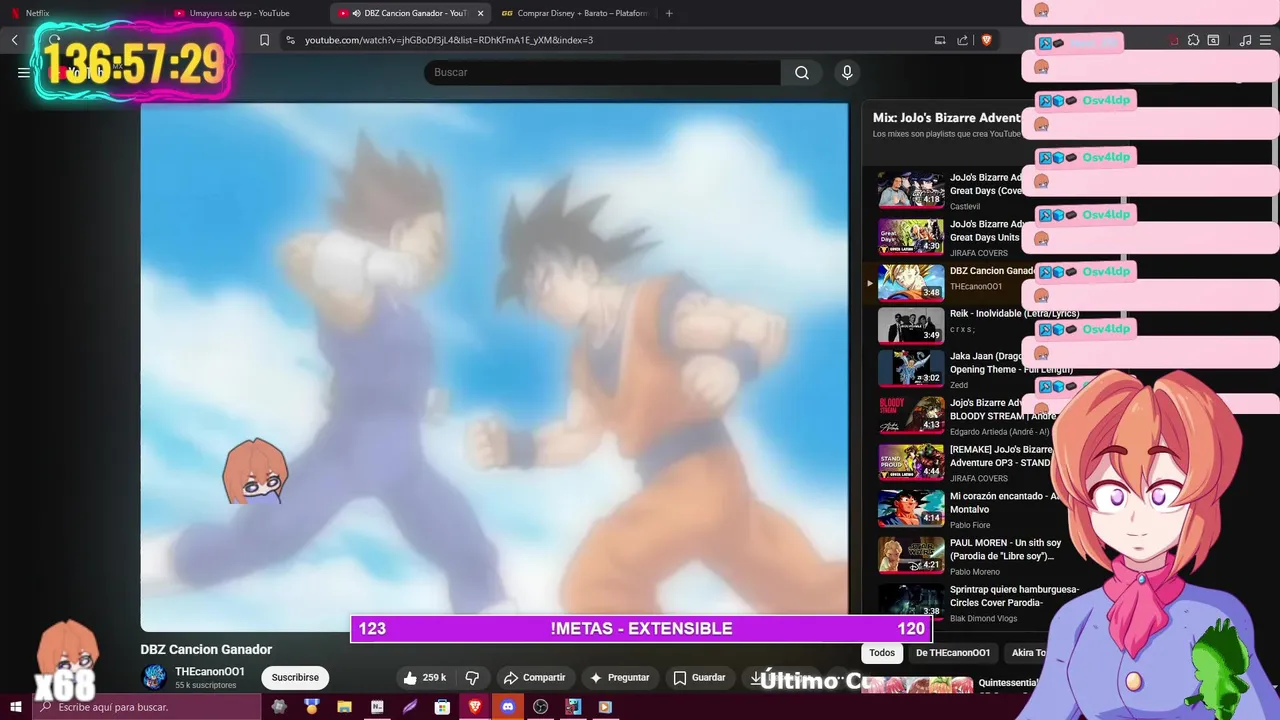Screen dimensions: 1280x720
Task: Select the Akira To filter chip
Action: click(1029, 653)
